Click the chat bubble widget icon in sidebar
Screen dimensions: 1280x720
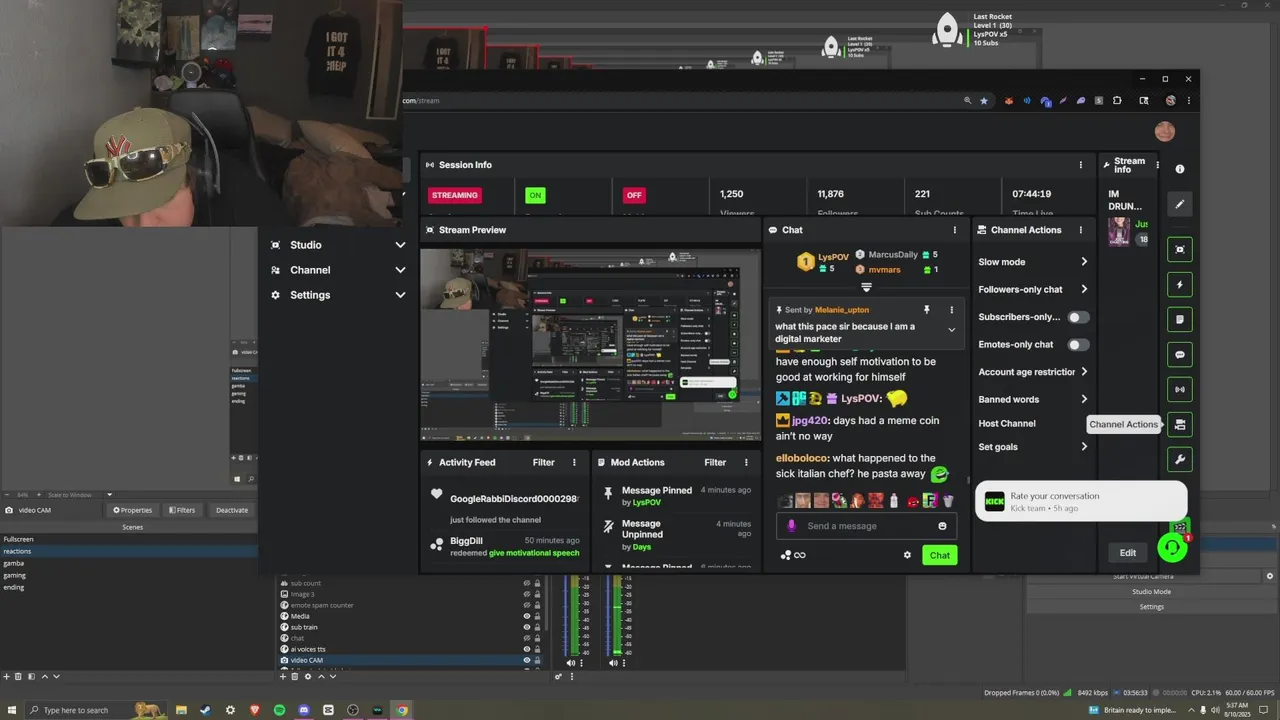point(1180,355)
